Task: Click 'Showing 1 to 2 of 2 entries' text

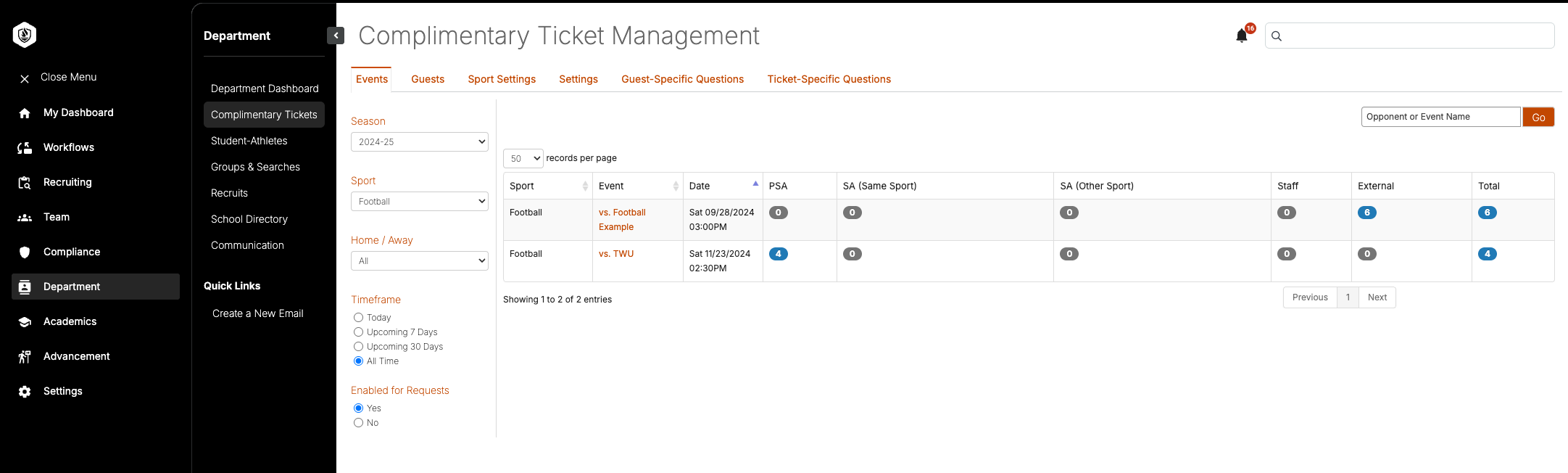Action: click(x=557, y=300)
